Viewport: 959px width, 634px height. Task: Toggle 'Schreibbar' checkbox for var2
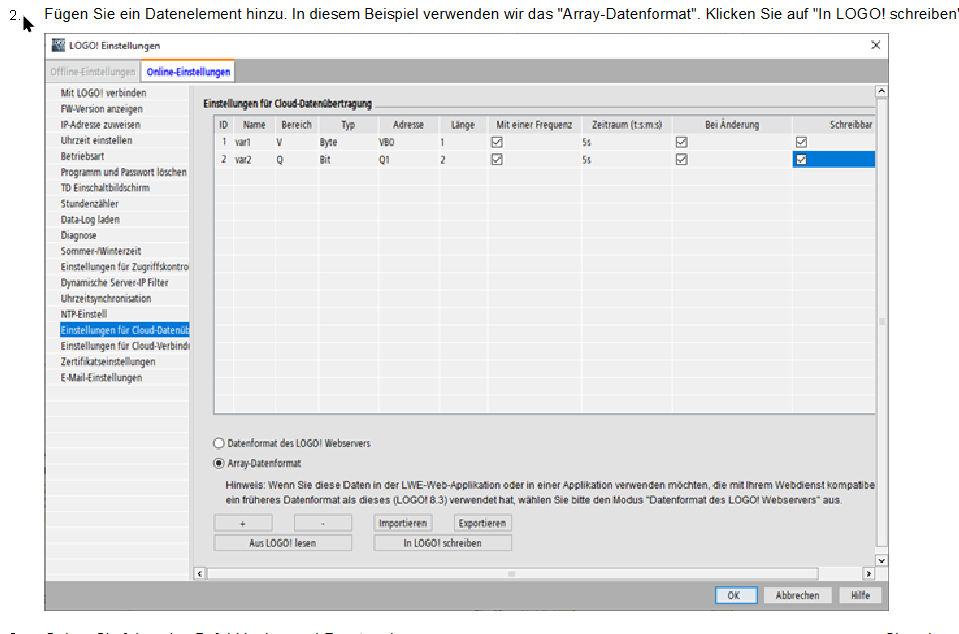[x=801, y=160]
